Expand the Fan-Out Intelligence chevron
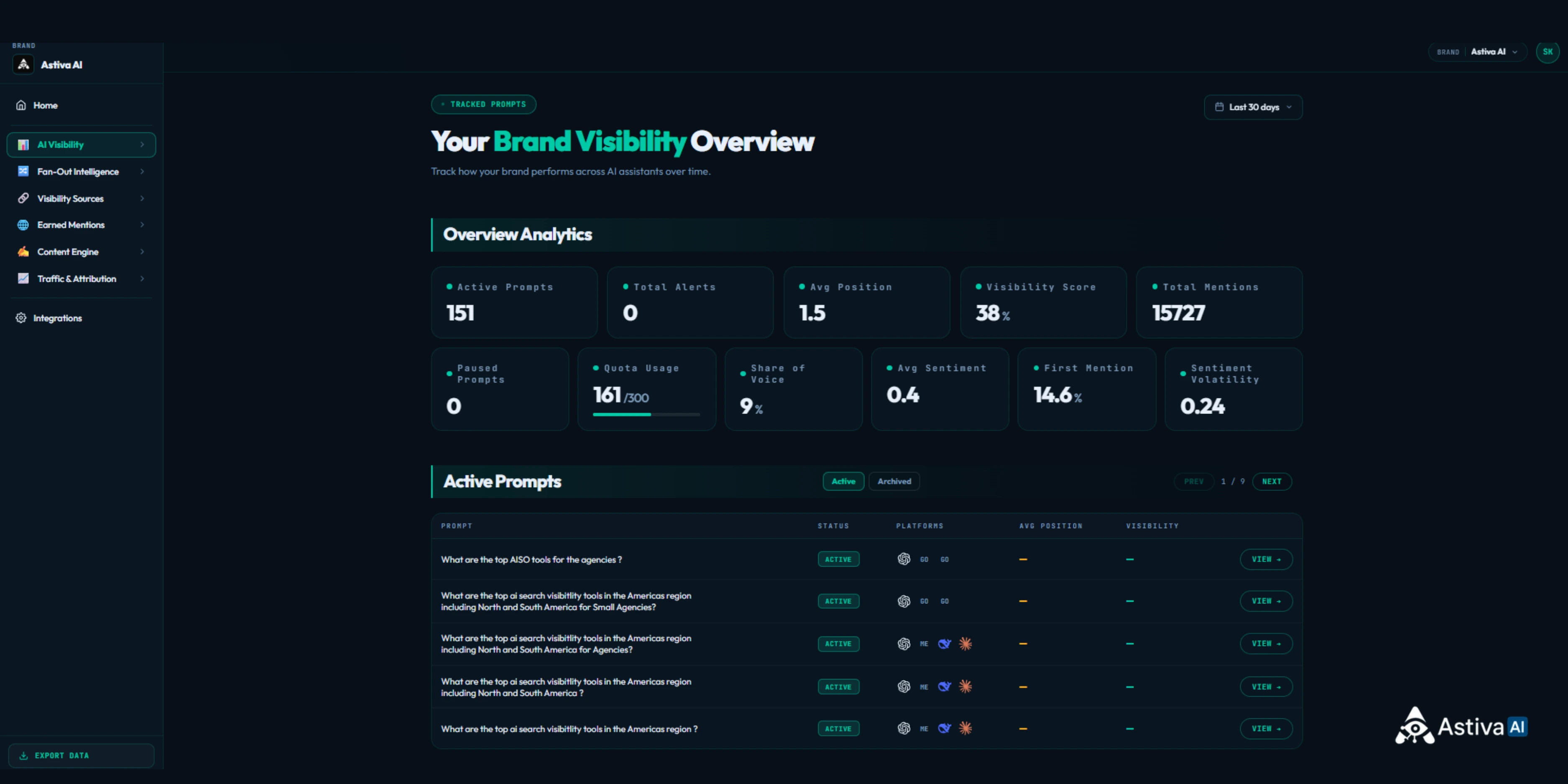Image resolution: width=1568 pixels, height=784 pixels. (x=142, y=172)
